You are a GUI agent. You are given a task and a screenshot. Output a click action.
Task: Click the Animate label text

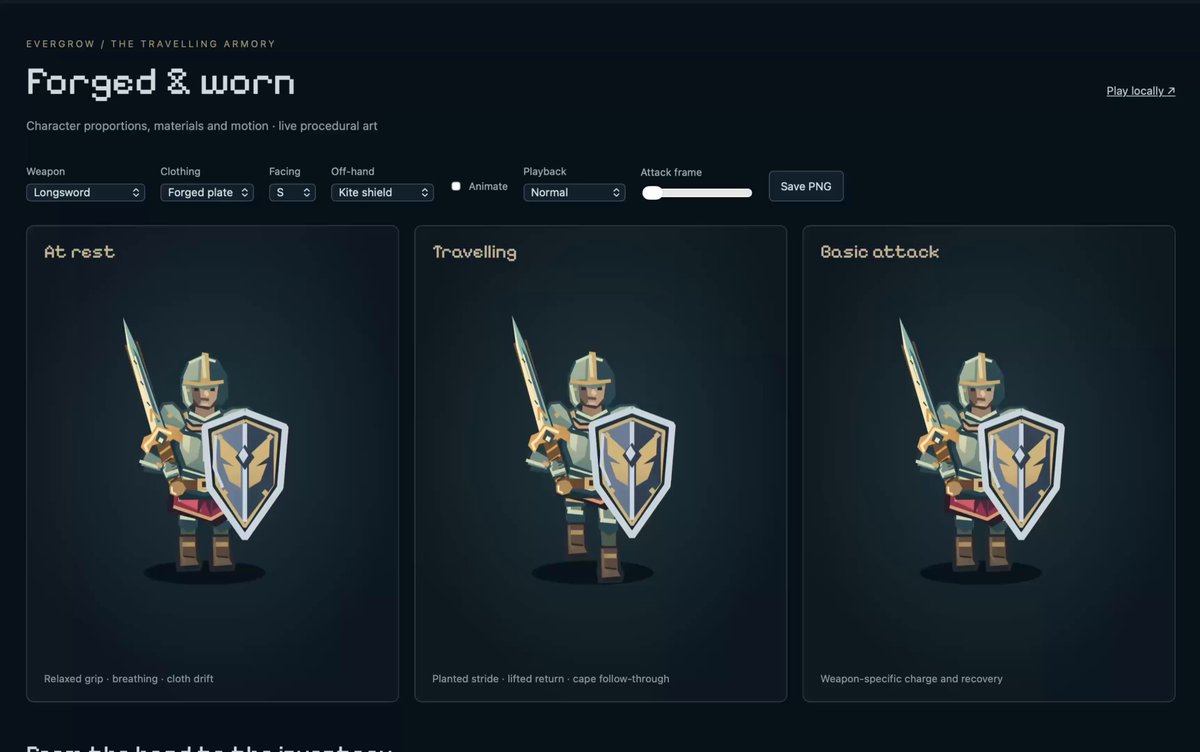coord(488,187)
